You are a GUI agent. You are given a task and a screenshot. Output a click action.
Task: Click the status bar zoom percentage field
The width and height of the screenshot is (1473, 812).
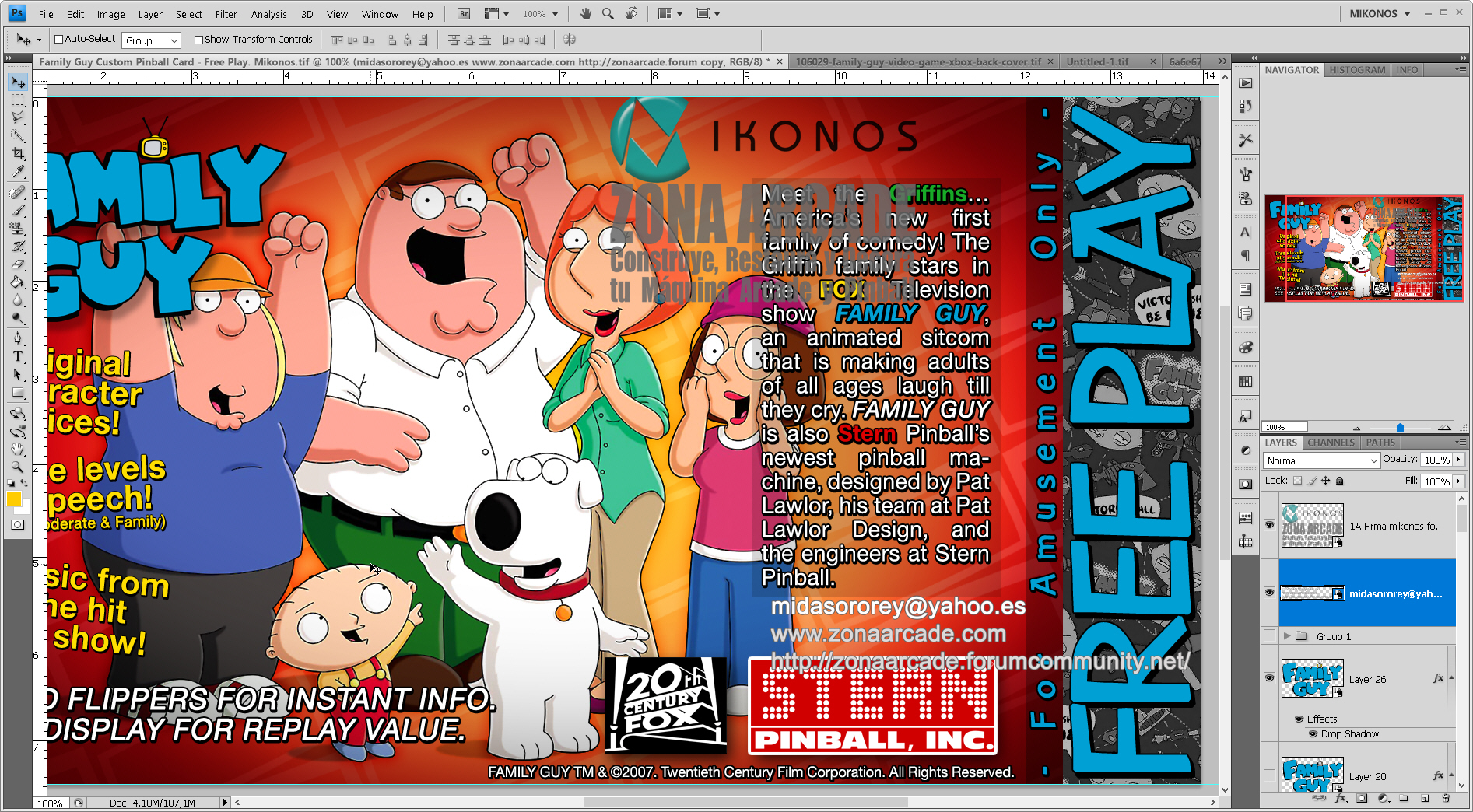(50, 803)
